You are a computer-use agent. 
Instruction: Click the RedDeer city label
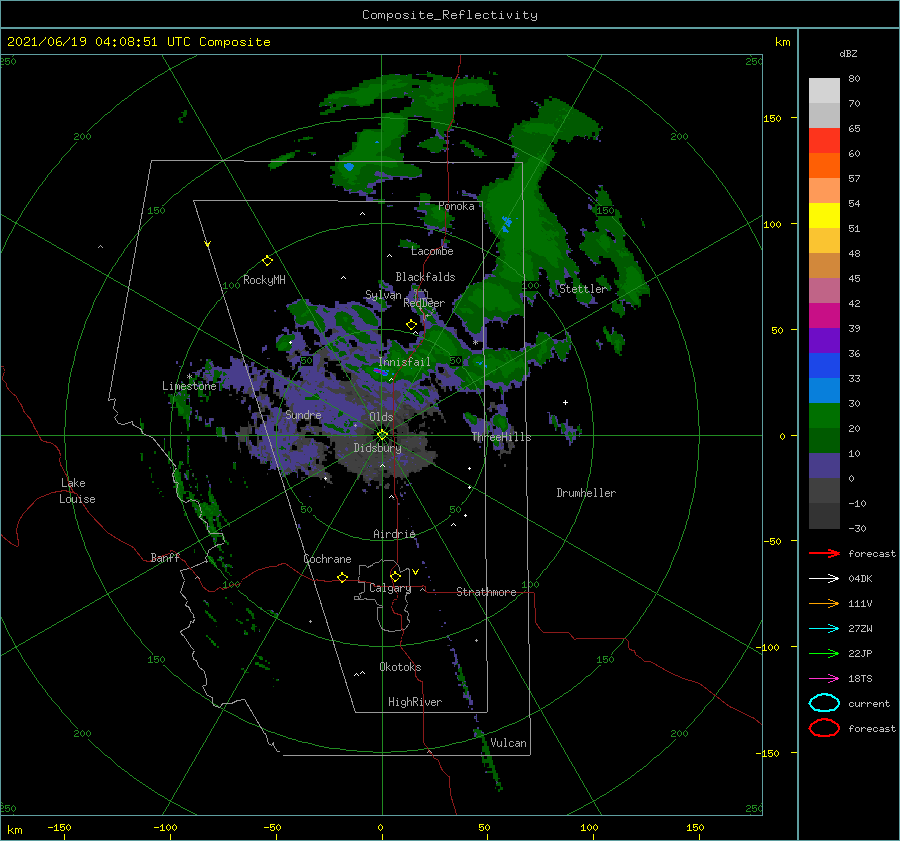pyautogui.click(x=424, y=303)
